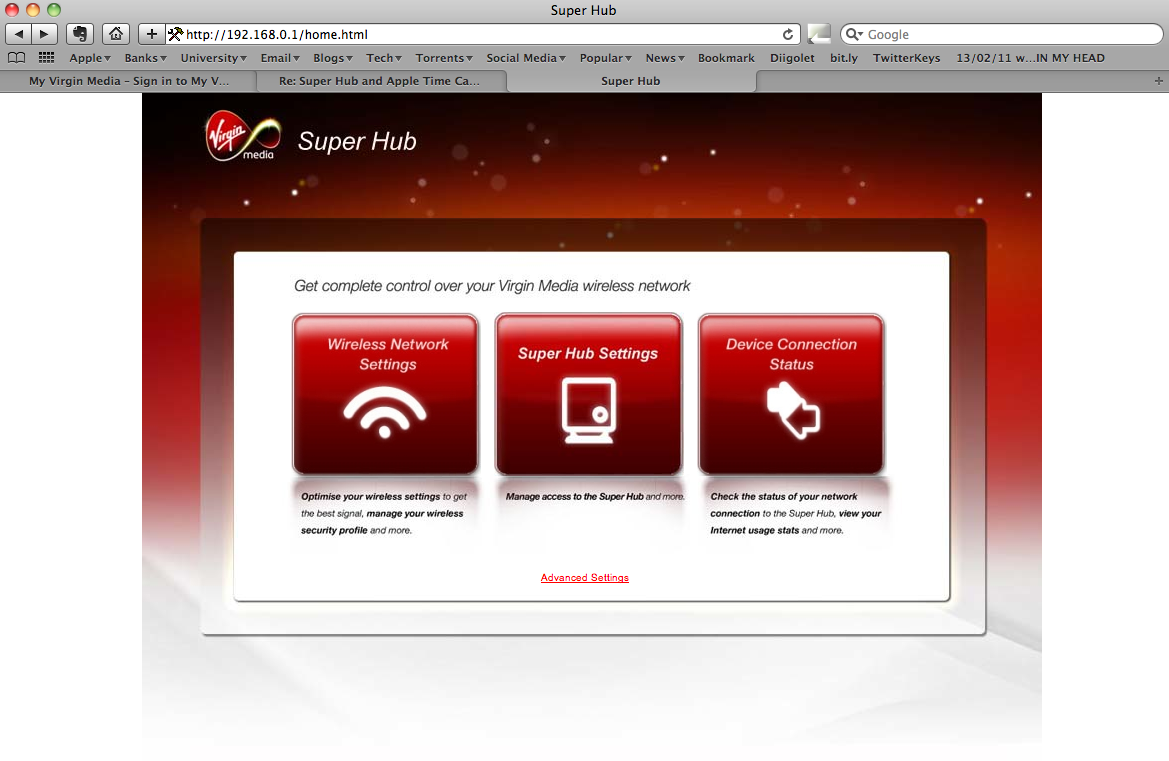Click the connection plug arrow icon

tap(793, 410)
